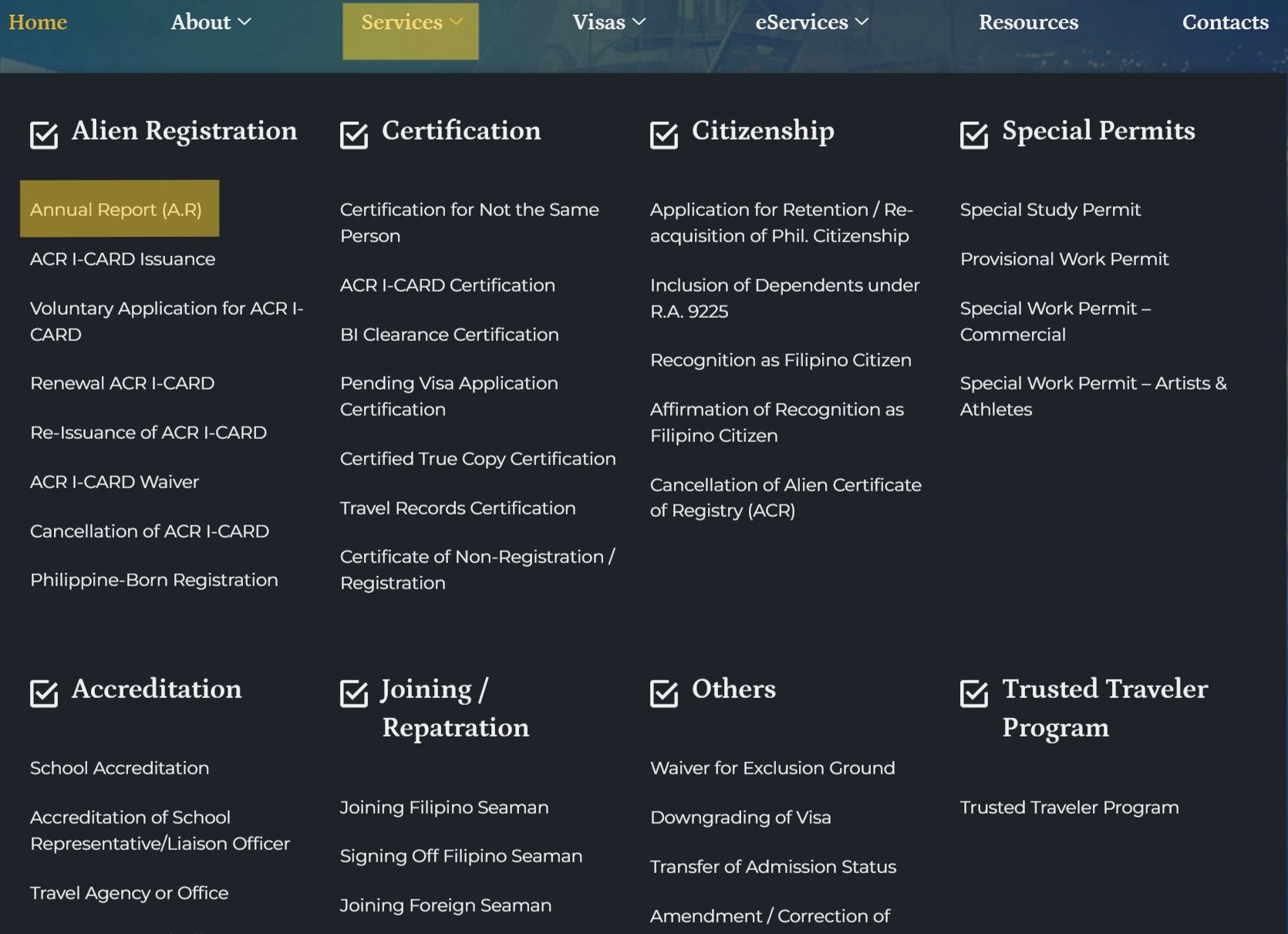Open Travel Records Certification
The height and width of the screenshot is (934, 1288).
[458, 508]
